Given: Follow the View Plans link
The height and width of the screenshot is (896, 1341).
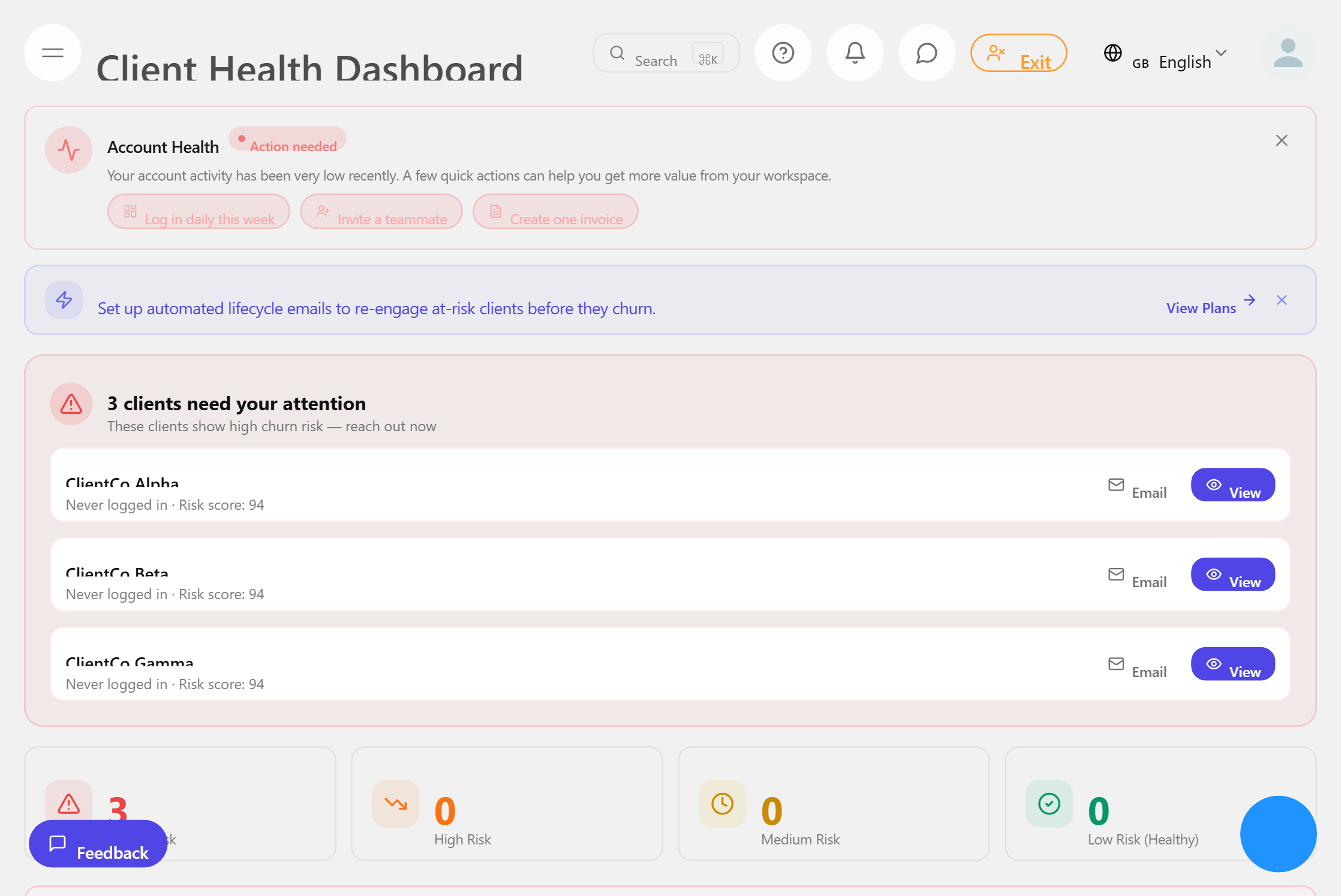Looking at the screenshot, I should point(1201,307).
